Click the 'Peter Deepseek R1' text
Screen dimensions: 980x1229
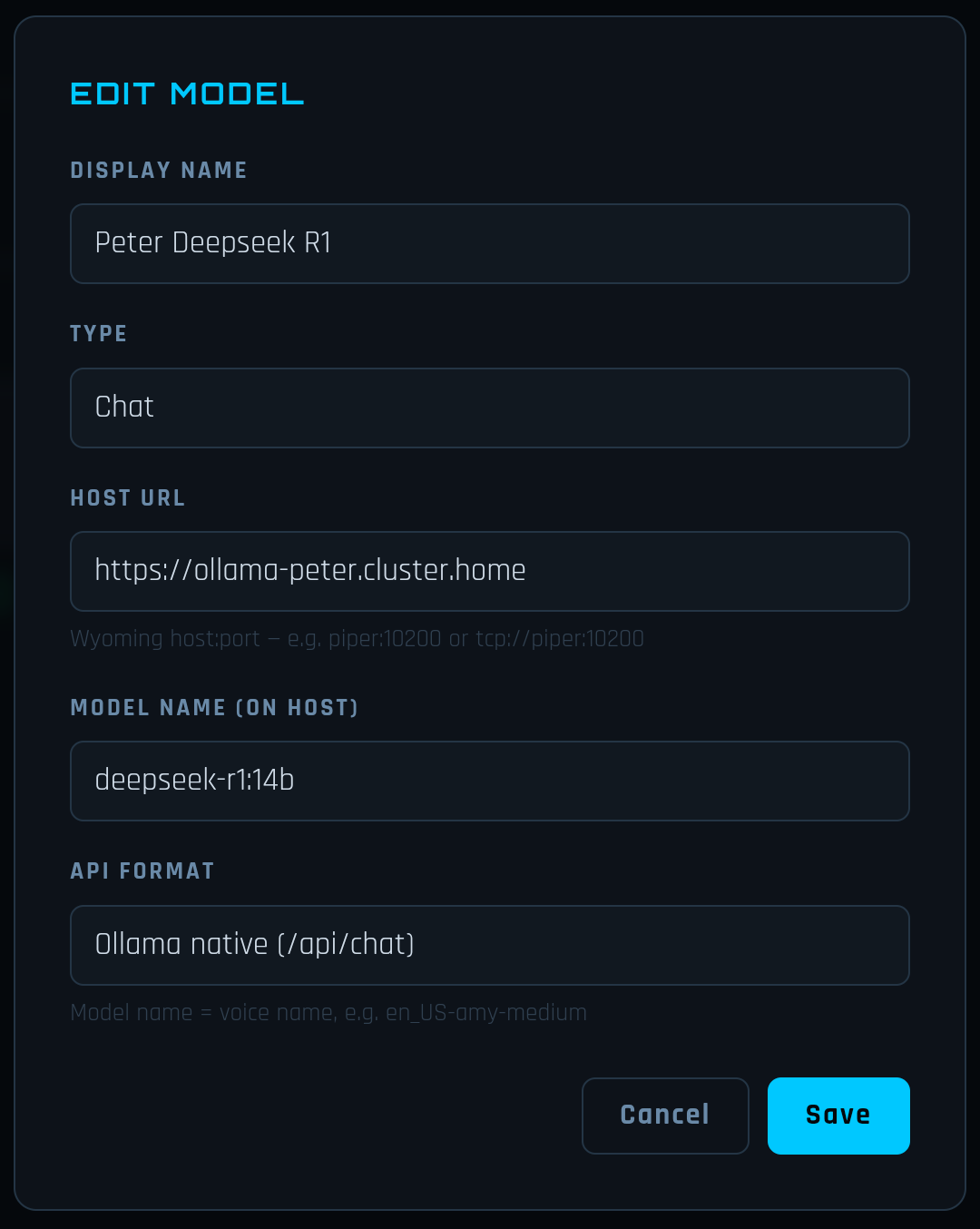point(213,243)
